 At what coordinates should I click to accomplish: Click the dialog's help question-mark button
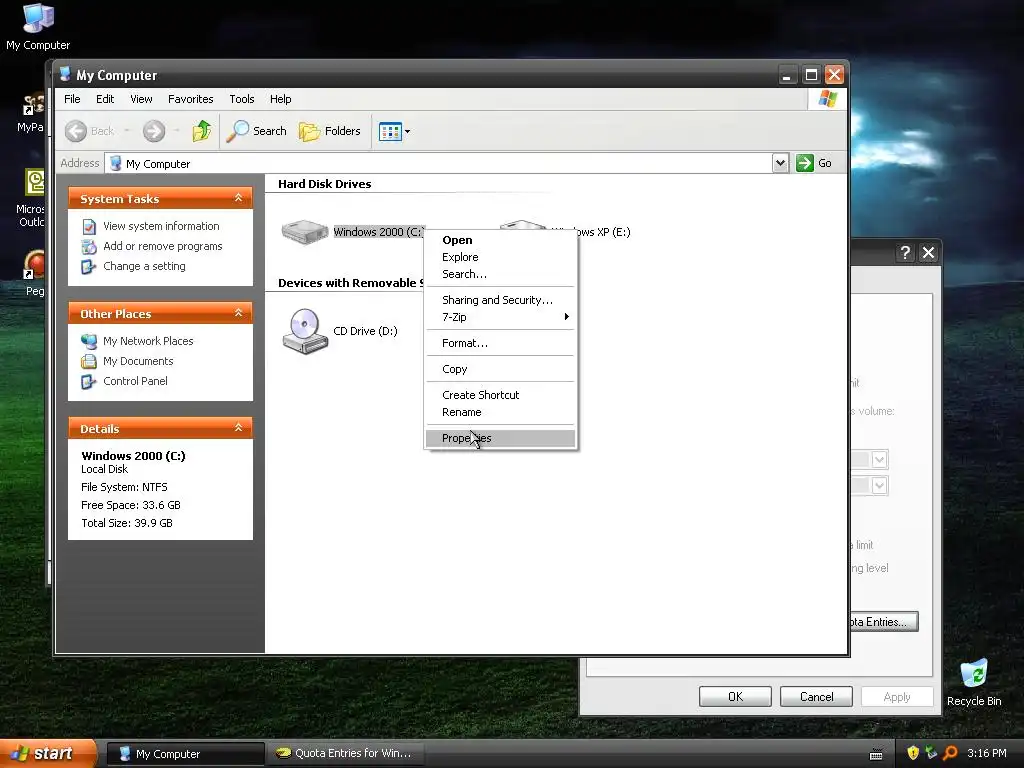(905, 253)
